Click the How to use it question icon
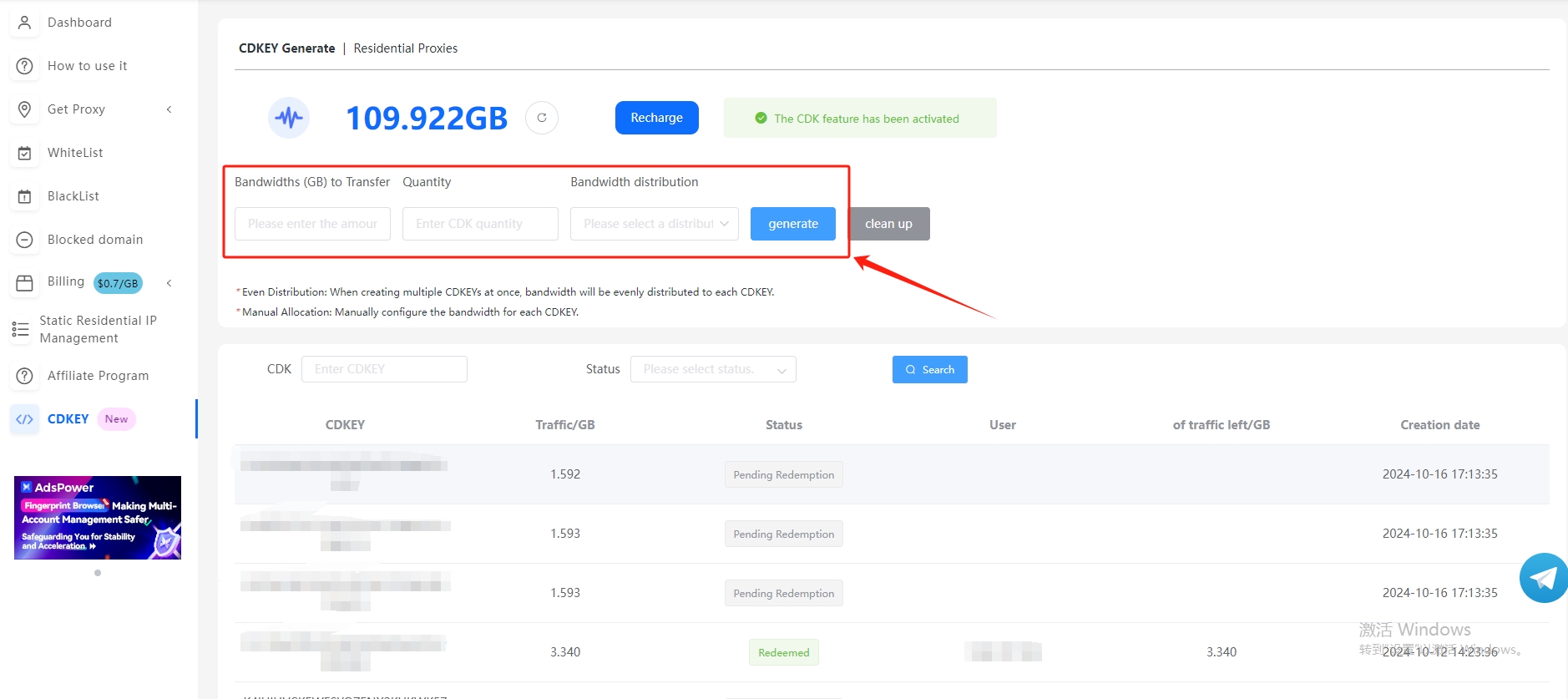This screenshot has width=1568, height=699. click(25, 66)
